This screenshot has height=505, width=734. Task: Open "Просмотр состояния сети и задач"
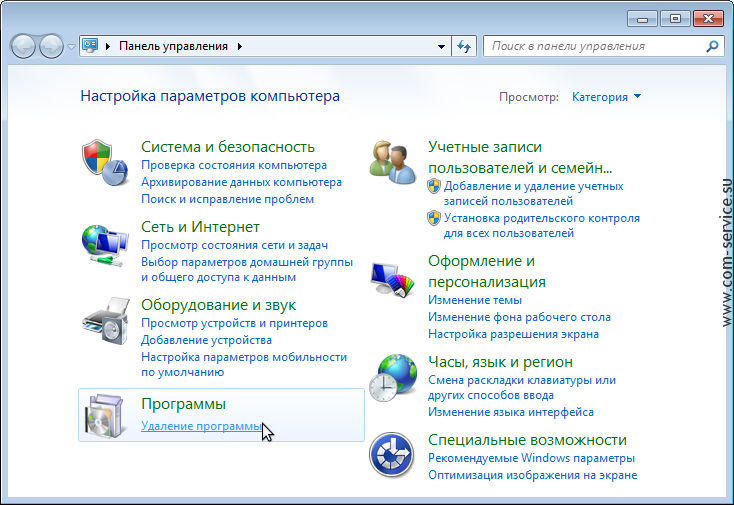coord(235,245)
